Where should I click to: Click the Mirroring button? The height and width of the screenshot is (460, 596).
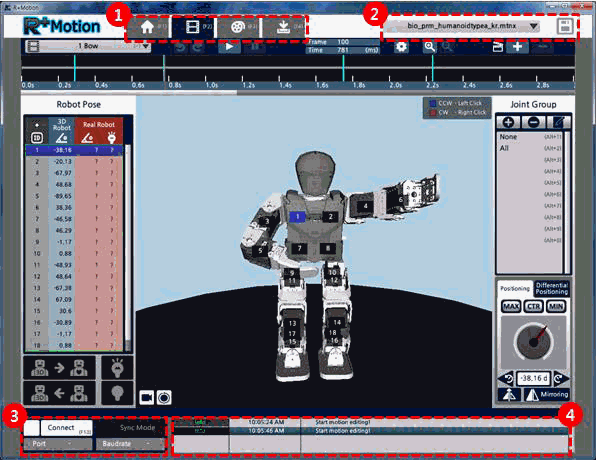pyautogui.click(x=547, y=395)
